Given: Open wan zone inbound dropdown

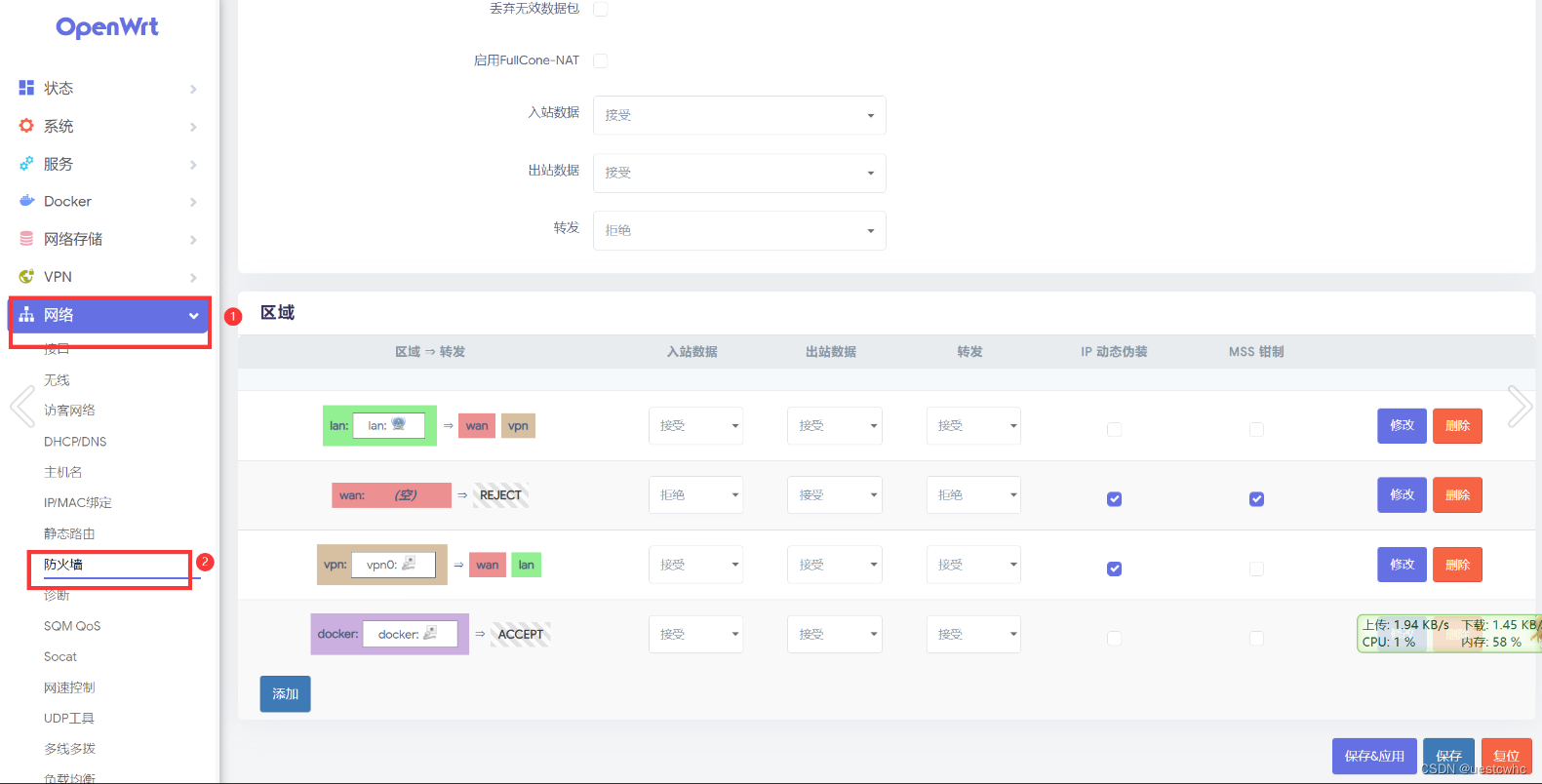Looking at the screenshot, I should pos(695,494).
